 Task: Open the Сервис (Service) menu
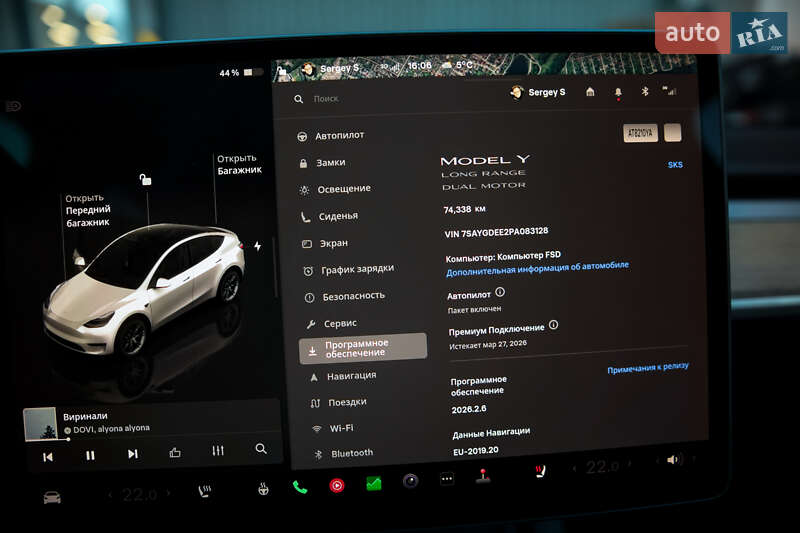click(x=331, y=323)
